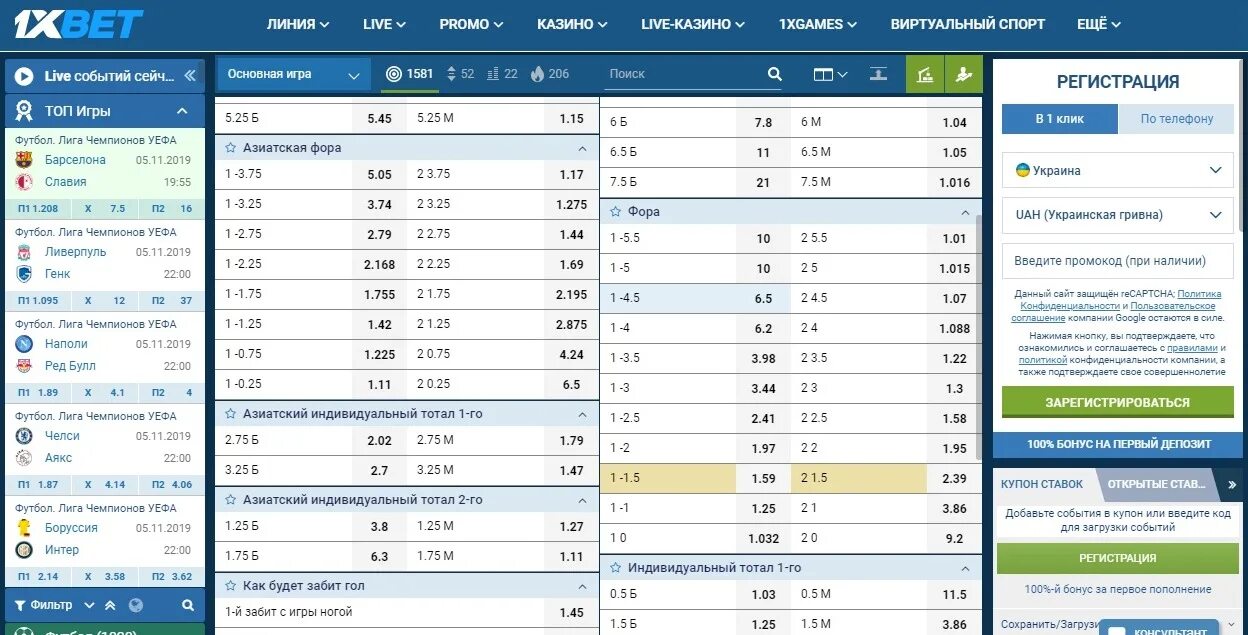Open the 1XGAMES menu
1248x635 pixels.
coord(818,24)
